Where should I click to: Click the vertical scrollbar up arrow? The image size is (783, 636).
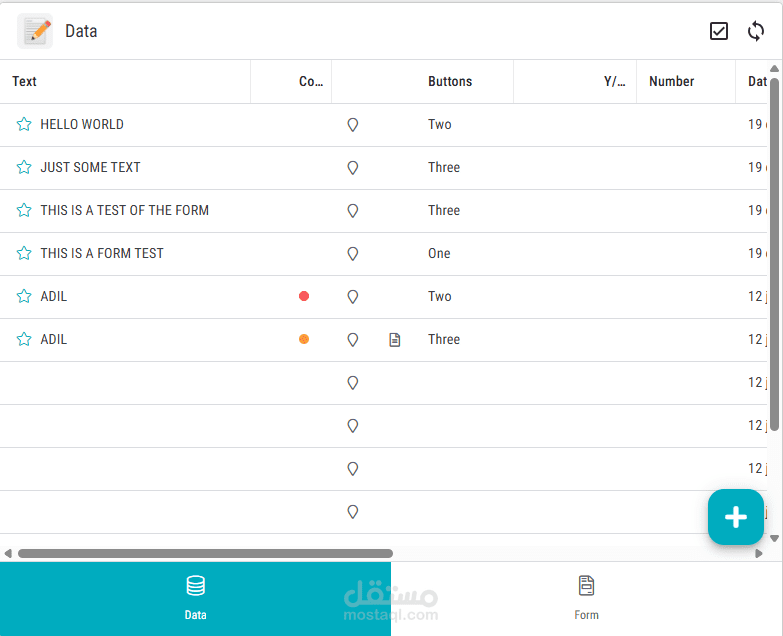click(775, 68)
